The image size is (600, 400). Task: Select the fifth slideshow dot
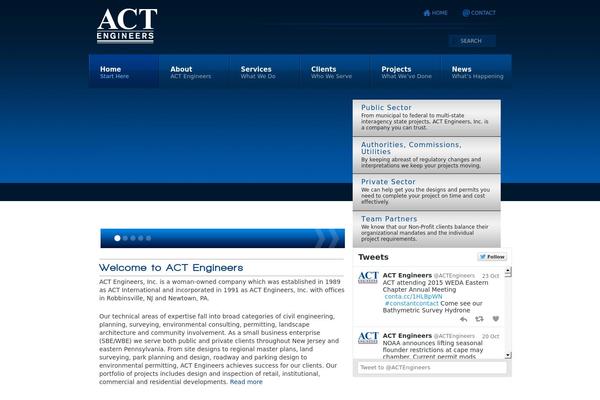(148, 238)
